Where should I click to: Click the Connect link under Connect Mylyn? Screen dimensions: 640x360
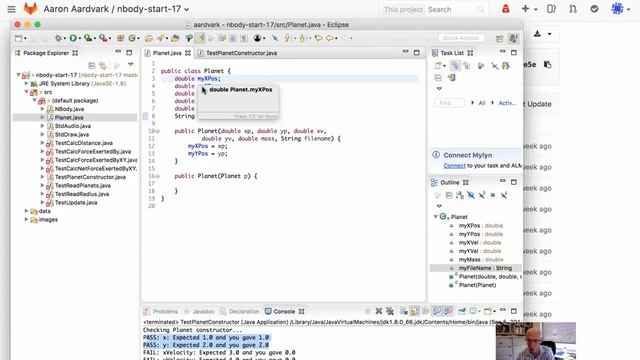pos(454,166)
